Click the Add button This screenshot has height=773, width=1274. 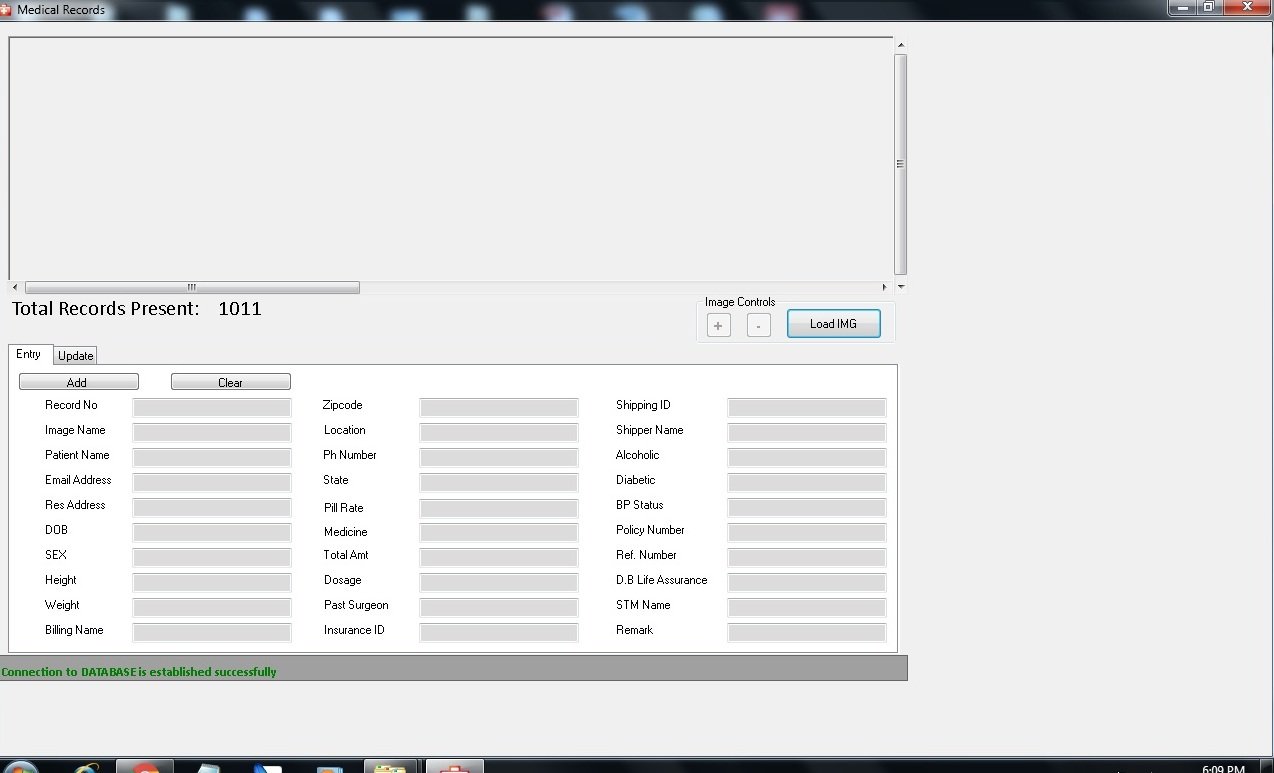pyautogui.click(x=78, y=382)
